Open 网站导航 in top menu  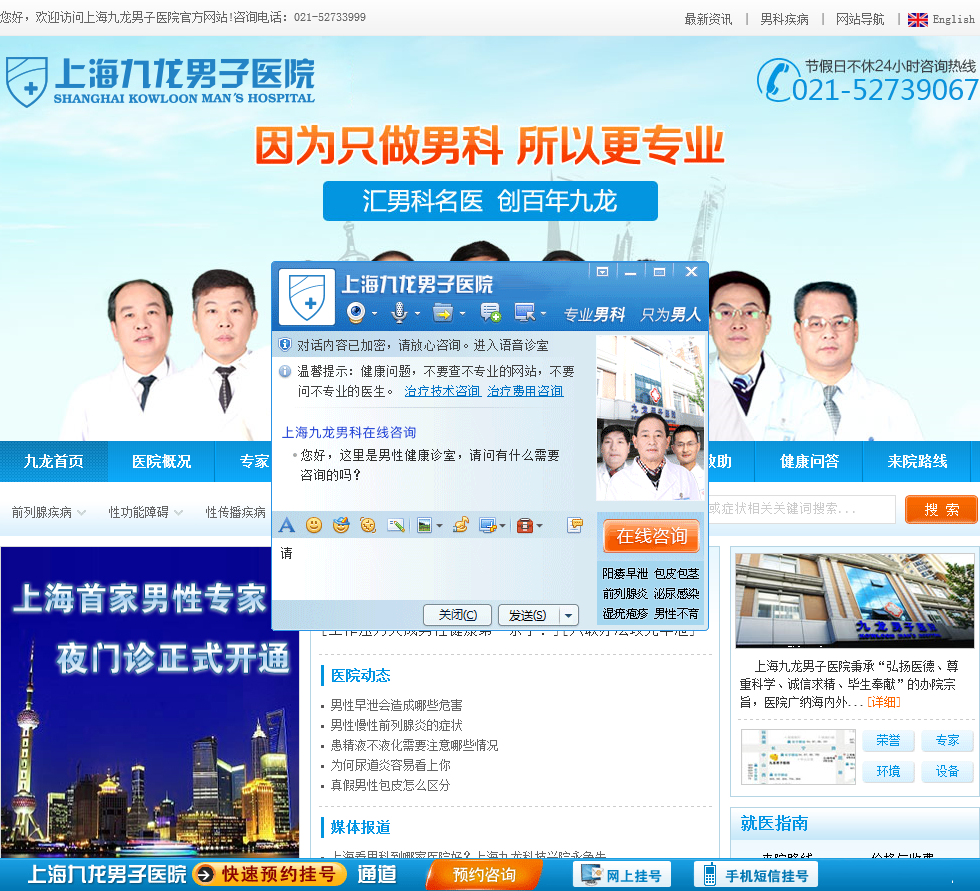pos(860,19)
